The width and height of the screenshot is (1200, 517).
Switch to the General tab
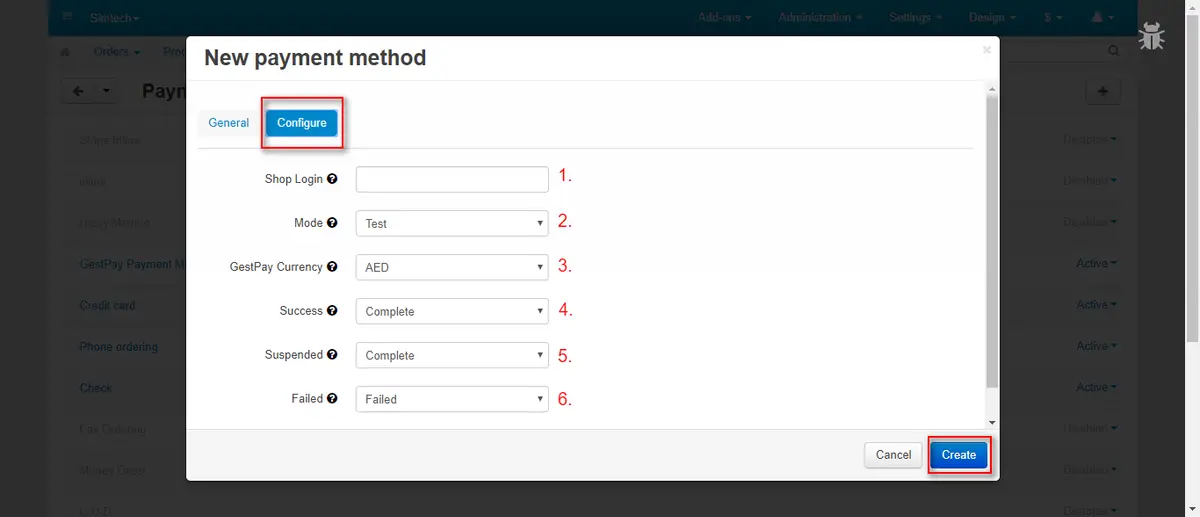[x=228, y=123]
